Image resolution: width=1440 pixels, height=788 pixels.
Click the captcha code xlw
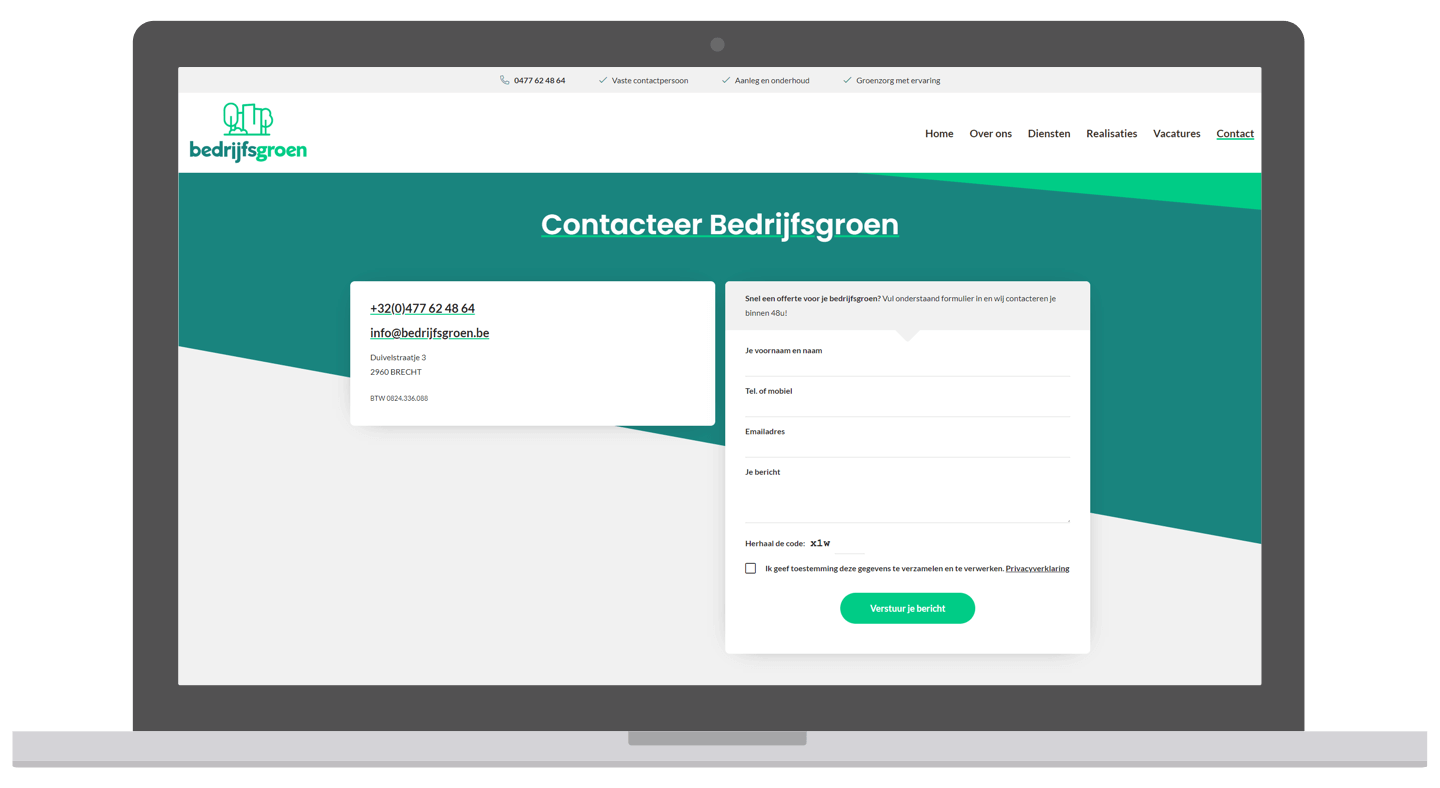(820, 543)
